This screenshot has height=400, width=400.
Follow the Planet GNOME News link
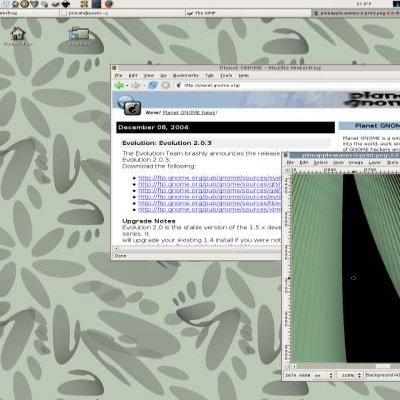tap(189, 113)
